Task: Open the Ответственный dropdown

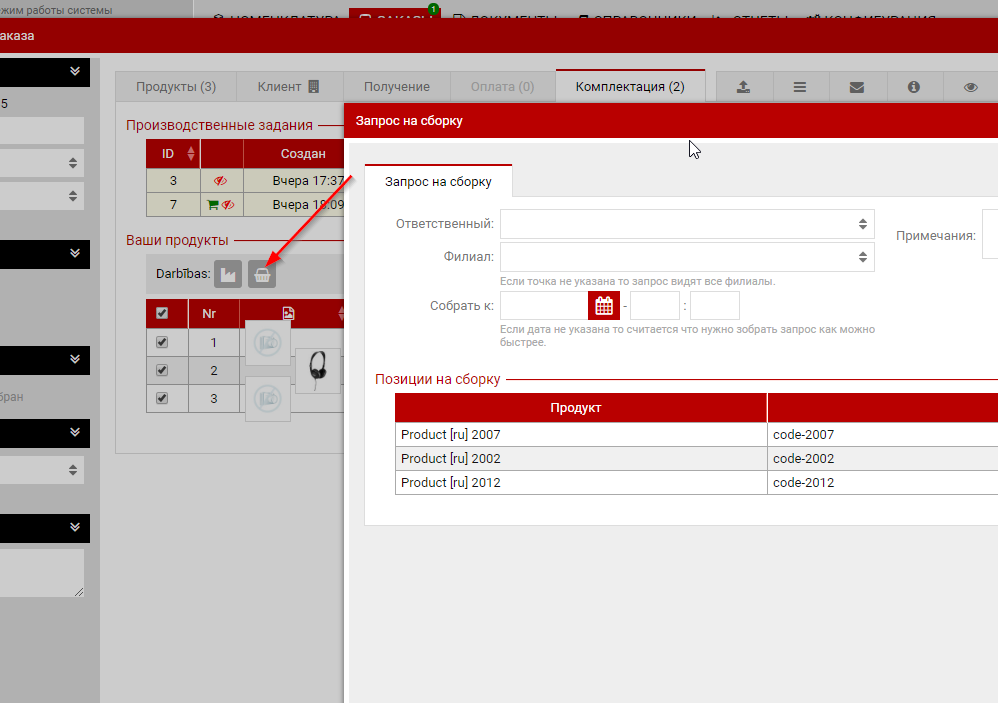Action: [x=687, y=224]
